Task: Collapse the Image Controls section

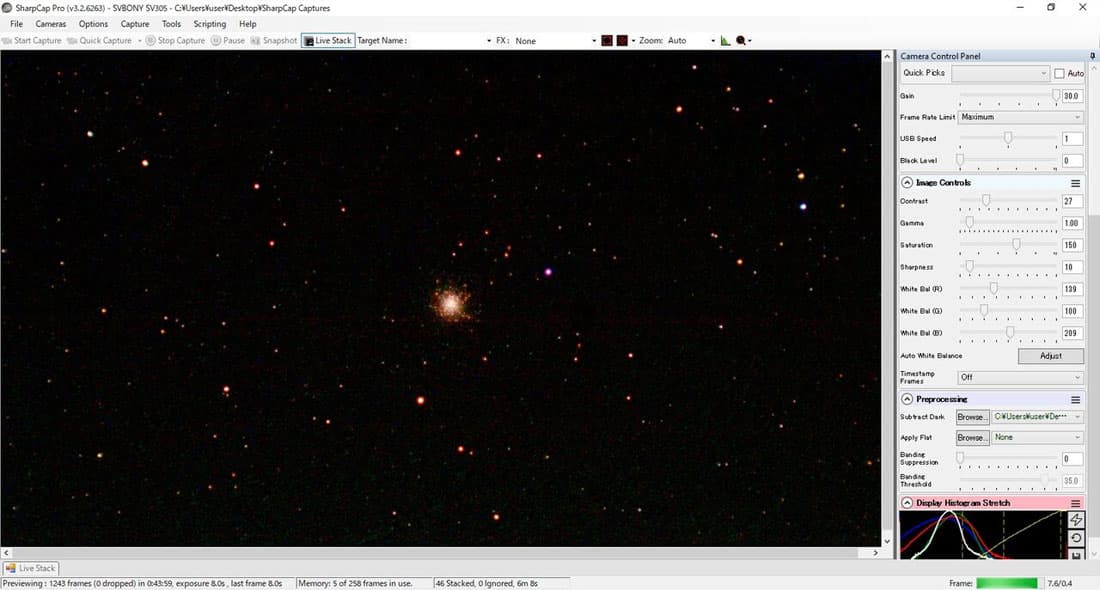Action: coord(907,183)
